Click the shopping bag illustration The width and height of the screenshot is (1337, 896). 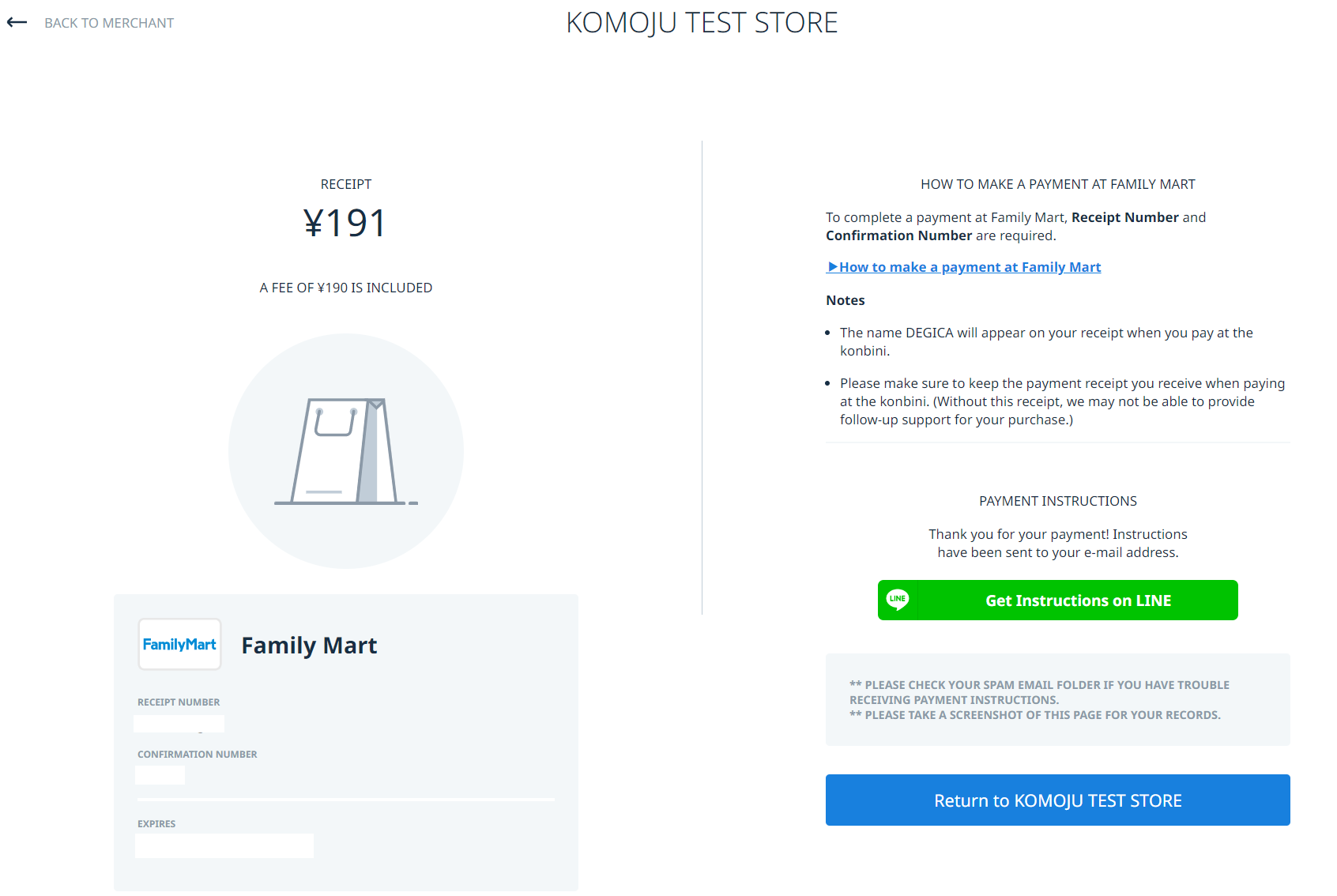tap(345, 451)
